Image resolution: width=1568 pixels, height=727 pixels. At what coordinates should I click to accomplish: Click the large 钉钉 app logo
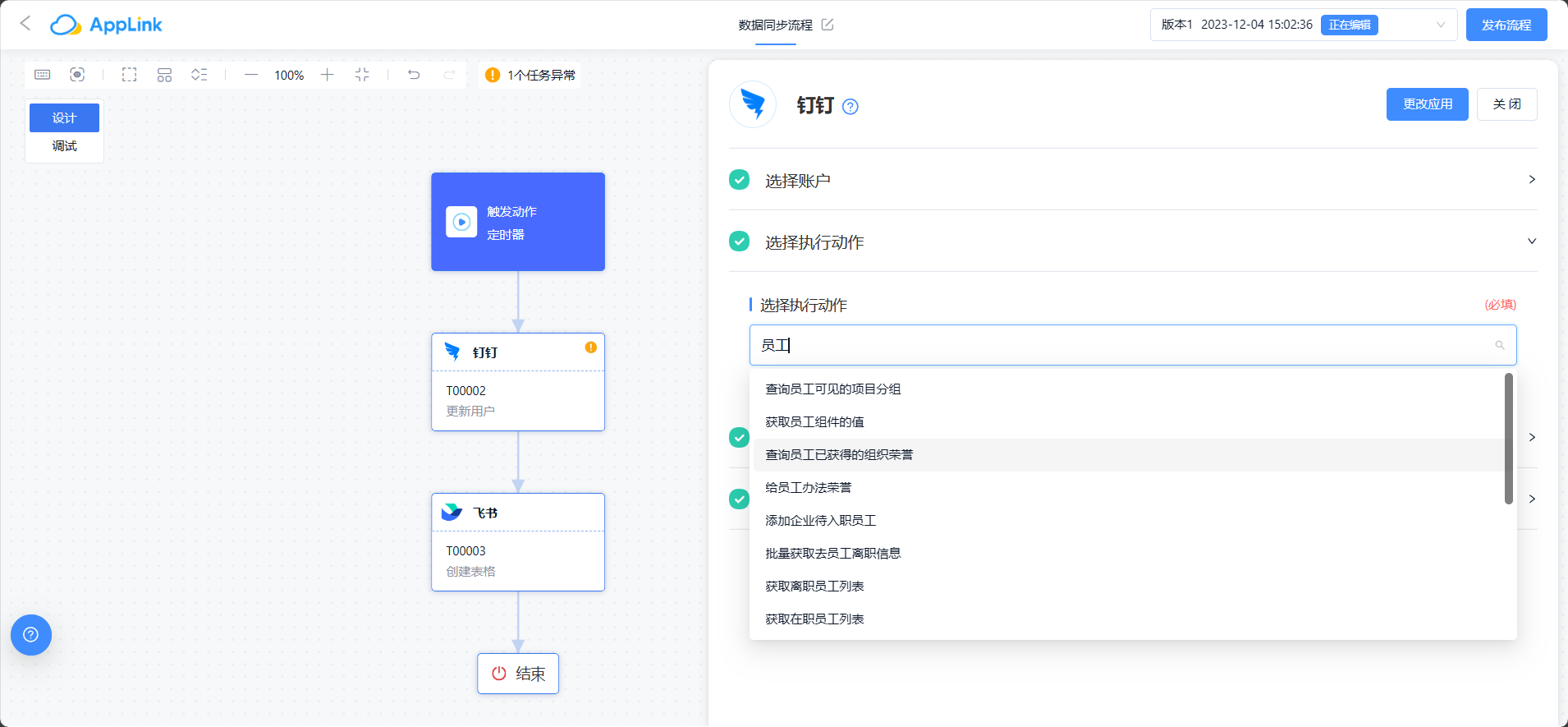[x=753, y=104]
